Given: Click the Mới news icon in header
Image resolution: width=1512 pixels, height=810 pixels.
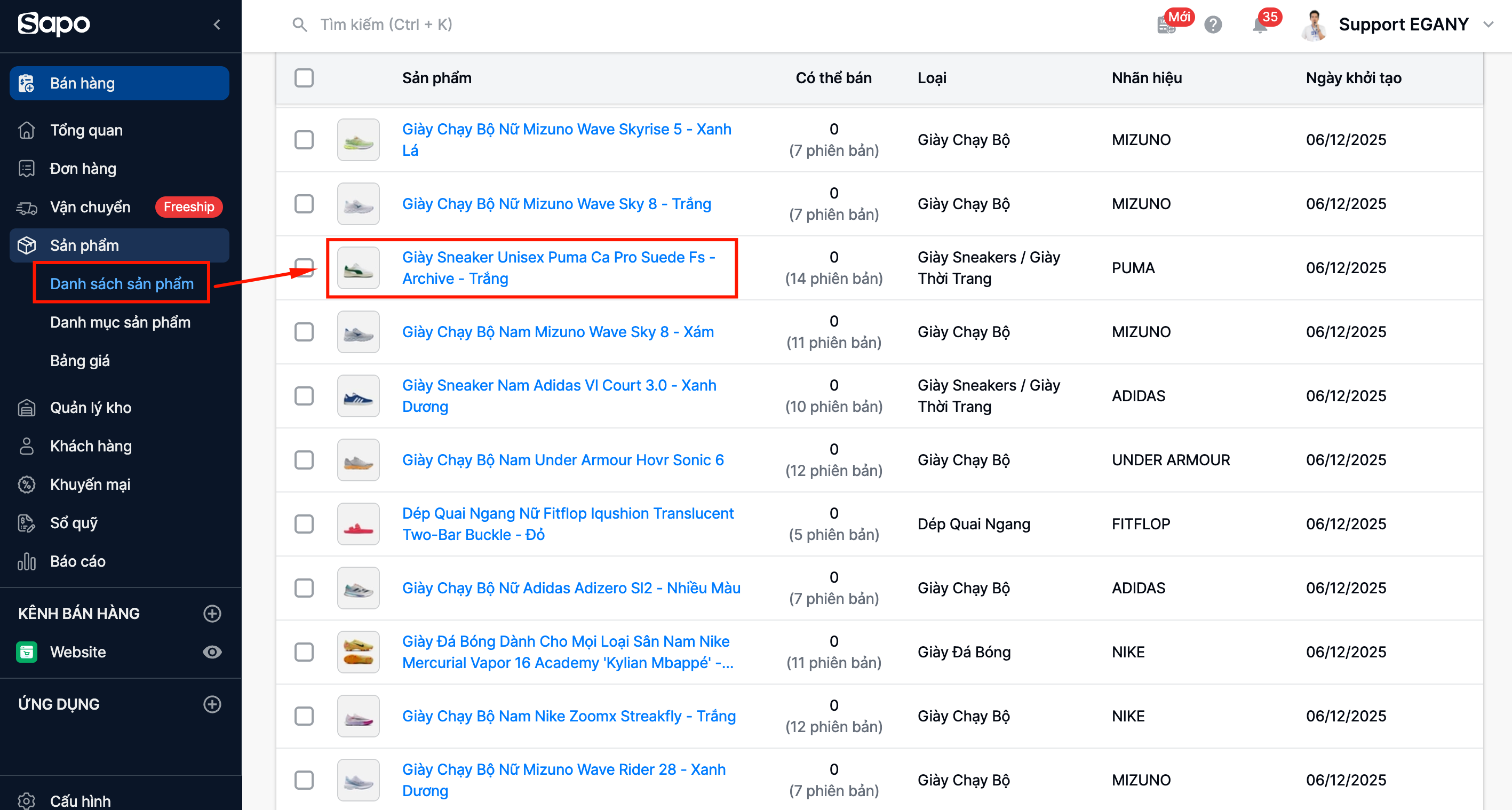Looking at the screenshot, I should click(x=1166, y=25).
